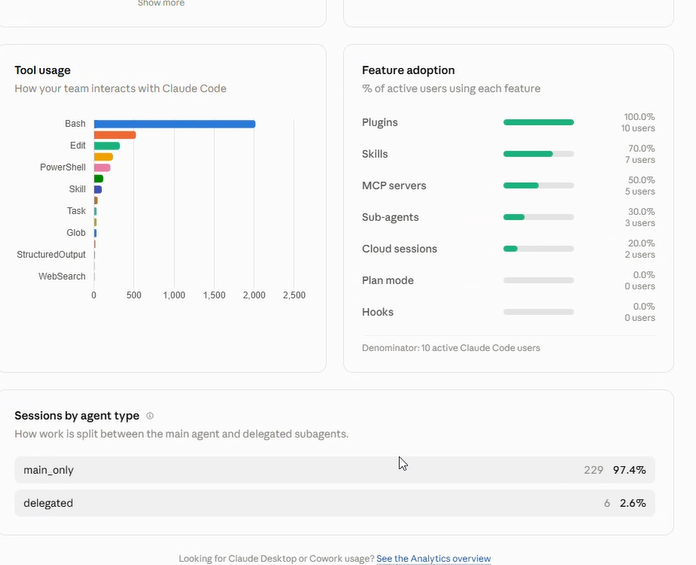Click the dark blue Skill bar
This screenshot has height=565, width=696.
pos(98,190)
